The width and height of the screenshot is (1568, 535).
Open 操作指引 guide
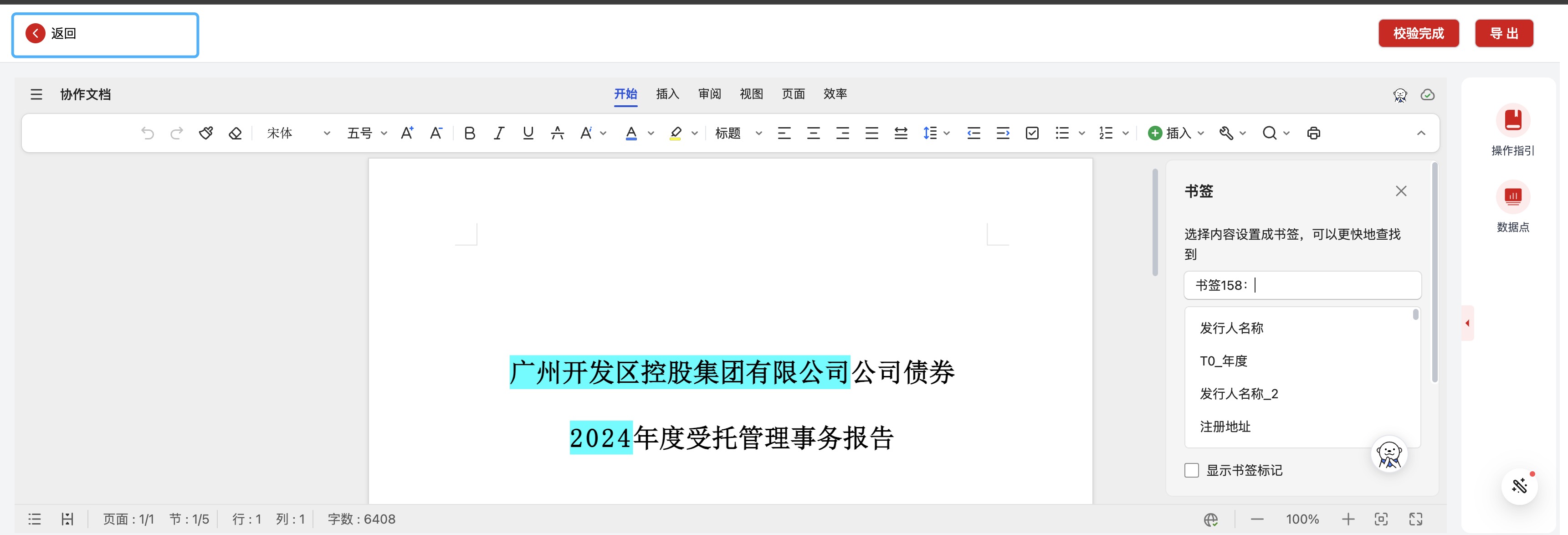(1512, 130)
